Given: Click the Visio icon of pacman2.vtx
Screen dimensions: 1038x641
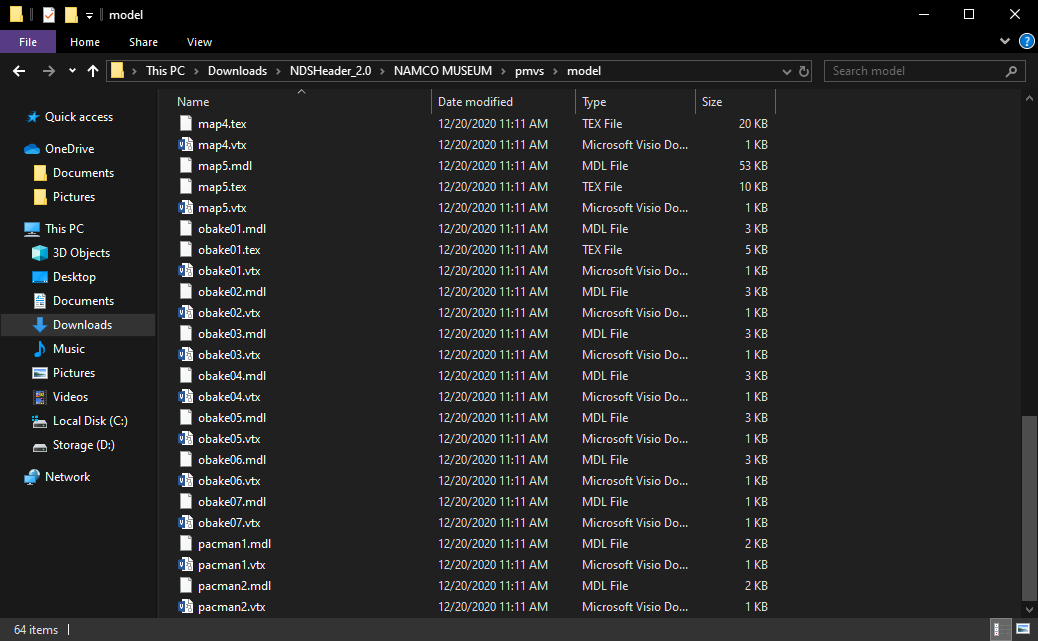Looking at the screenshot, I should coord(186,606).
